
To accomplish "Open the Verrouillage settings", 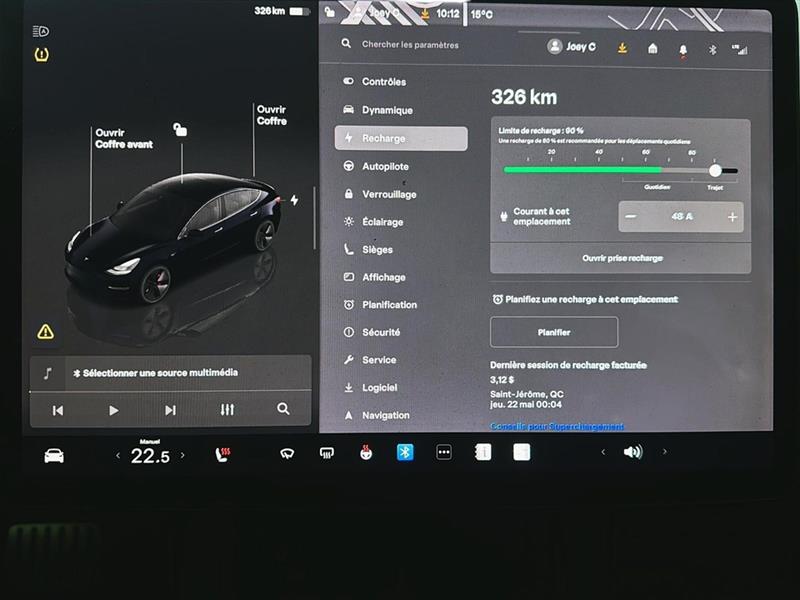I will (380, 194).
